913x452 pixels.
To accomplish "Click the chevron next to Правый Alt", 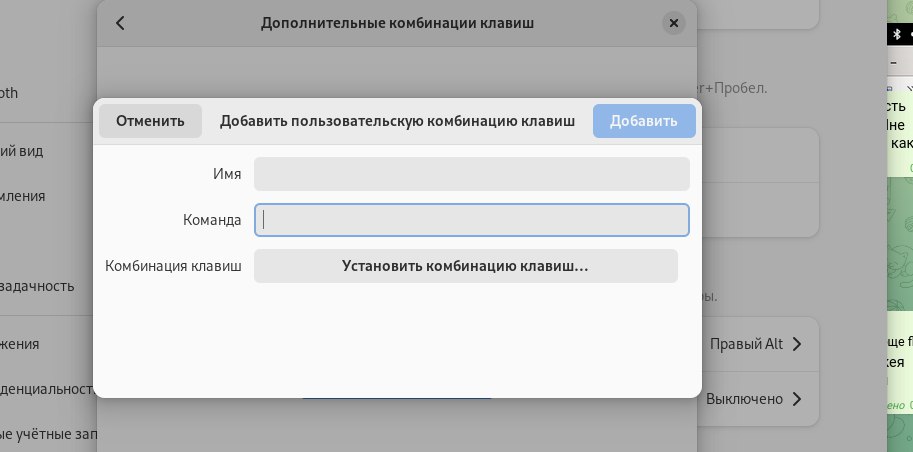I will pos(797,345).
